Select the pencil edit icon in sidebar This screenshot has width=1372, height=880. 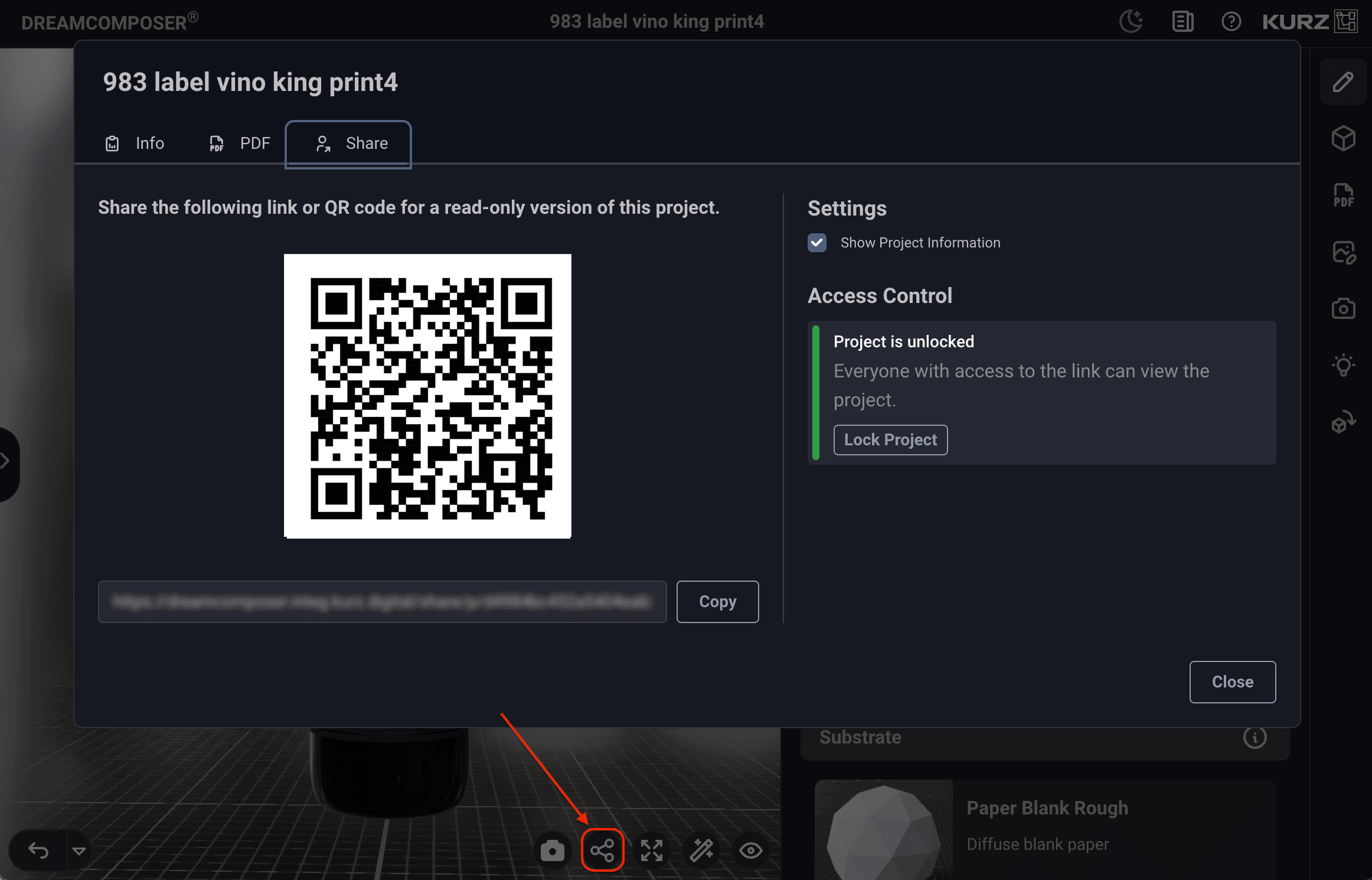[1343, 82]
